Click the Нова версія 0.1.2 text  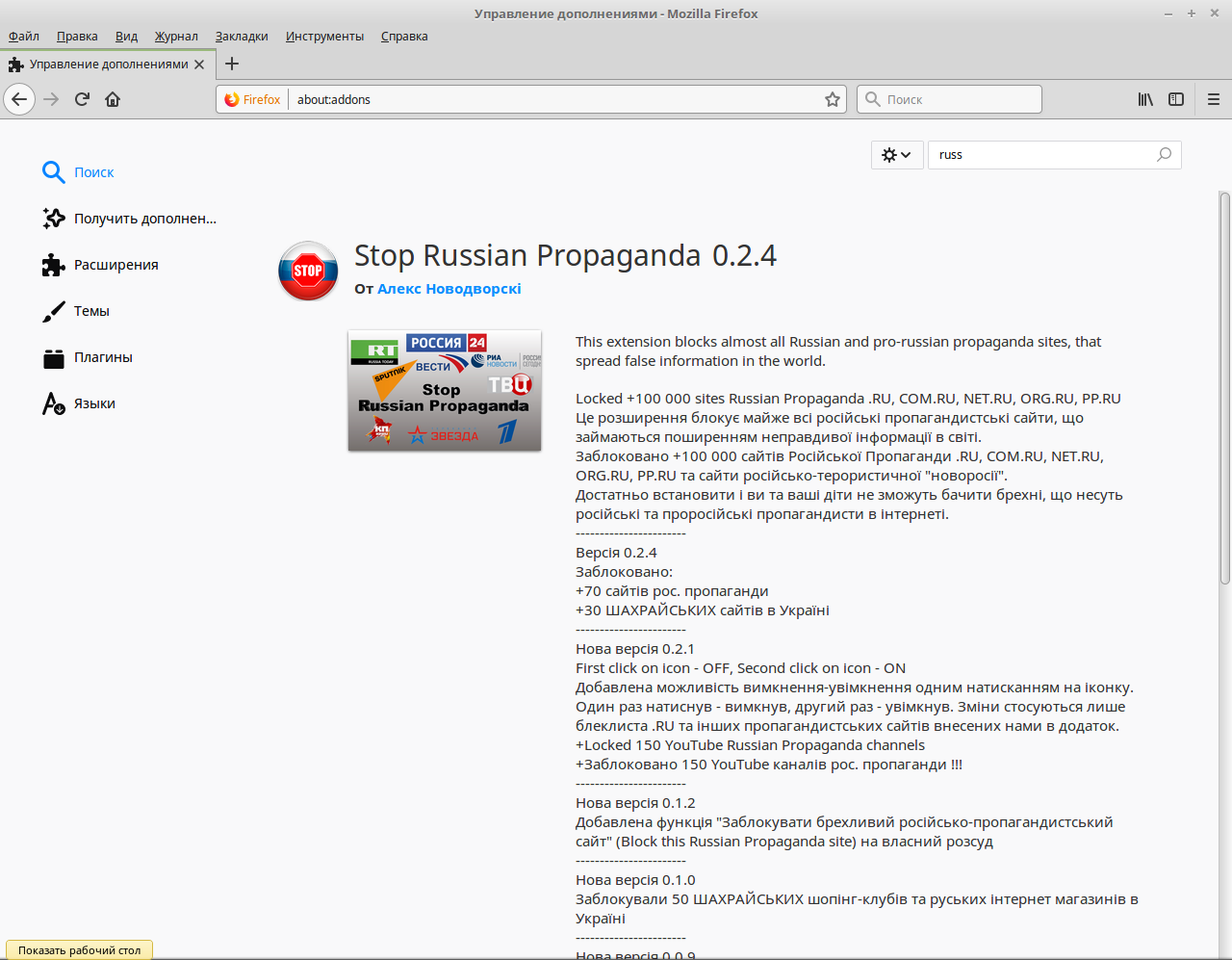pyautogui.click(x=635, y=803)
